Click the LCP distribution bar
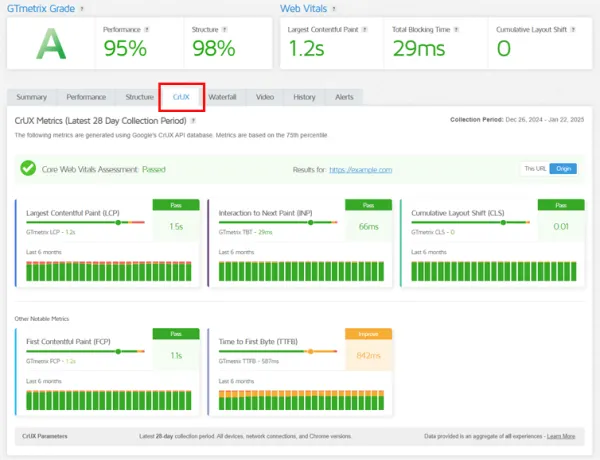This screenshot has width=600, height=460. coord(85,222)
